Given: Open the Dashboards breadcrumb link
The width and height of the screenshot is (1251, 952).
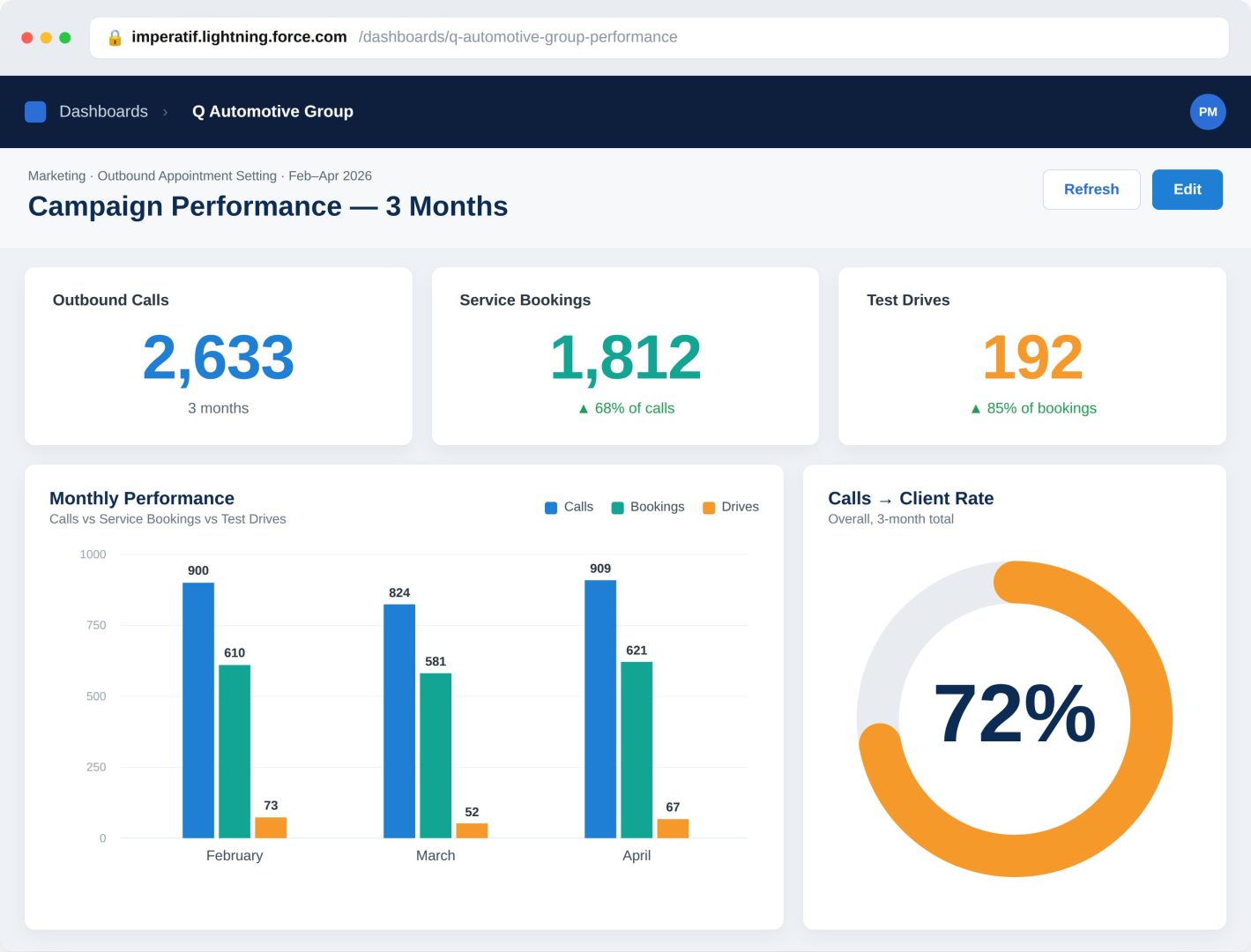Looking at the screenshot, I should coord(103,112).
